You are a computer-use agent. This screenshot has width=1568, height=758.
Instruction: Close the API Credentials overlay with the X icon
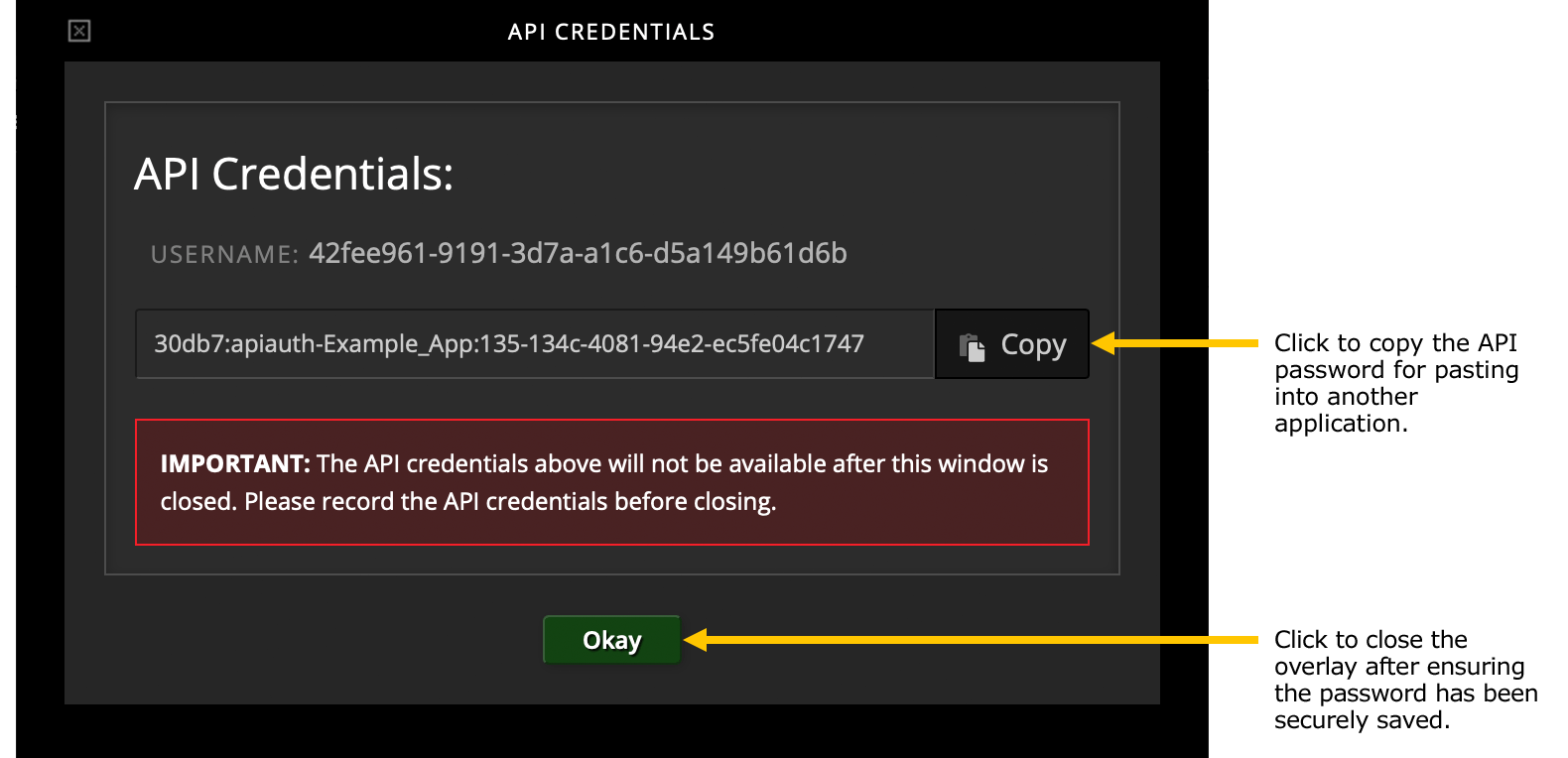[x=79, y=31]
